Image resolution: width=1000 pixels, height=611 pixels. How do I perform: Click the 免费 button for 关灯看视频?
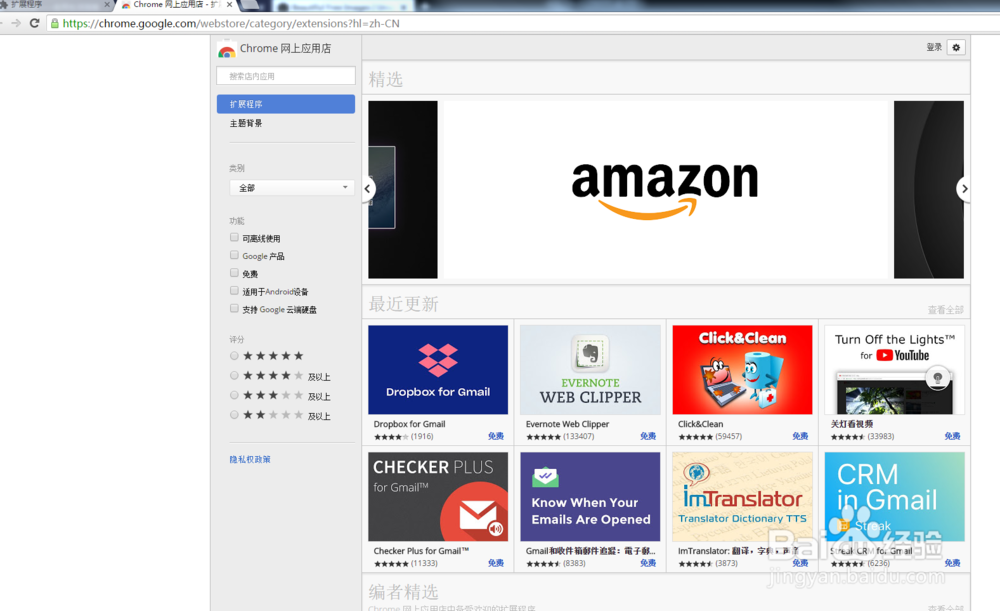pyautogui.click(x=952, y=436)
